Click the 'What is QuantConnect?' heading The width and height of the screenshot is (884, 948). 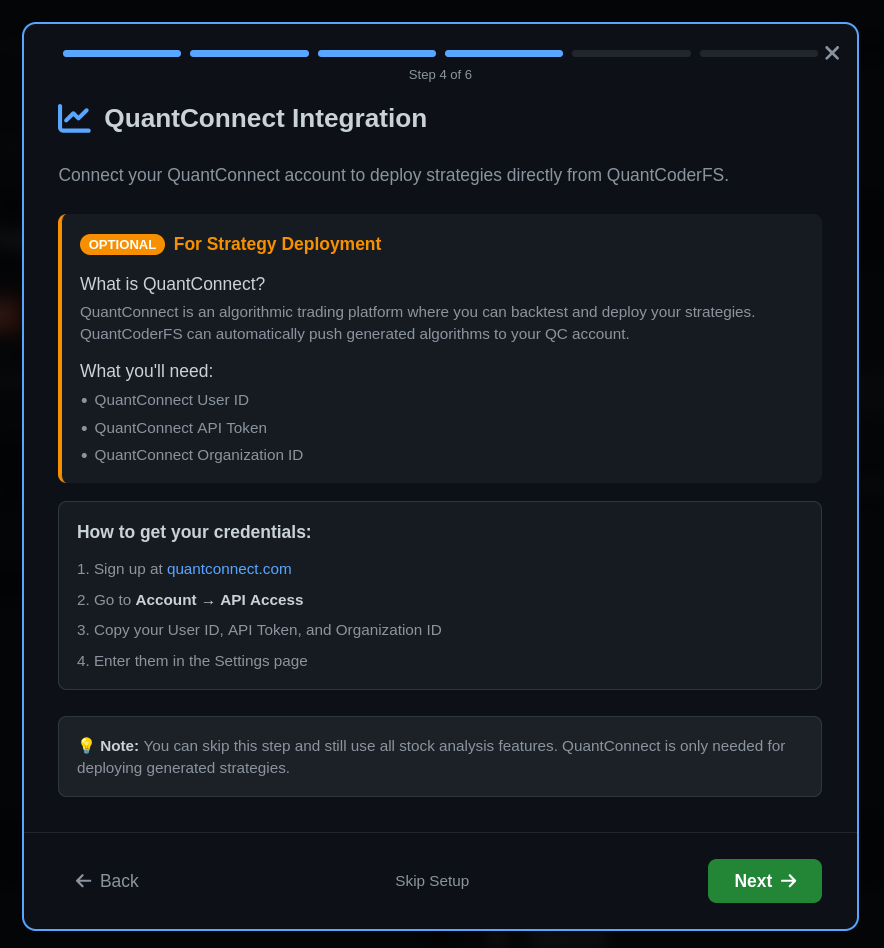[173, 284]
